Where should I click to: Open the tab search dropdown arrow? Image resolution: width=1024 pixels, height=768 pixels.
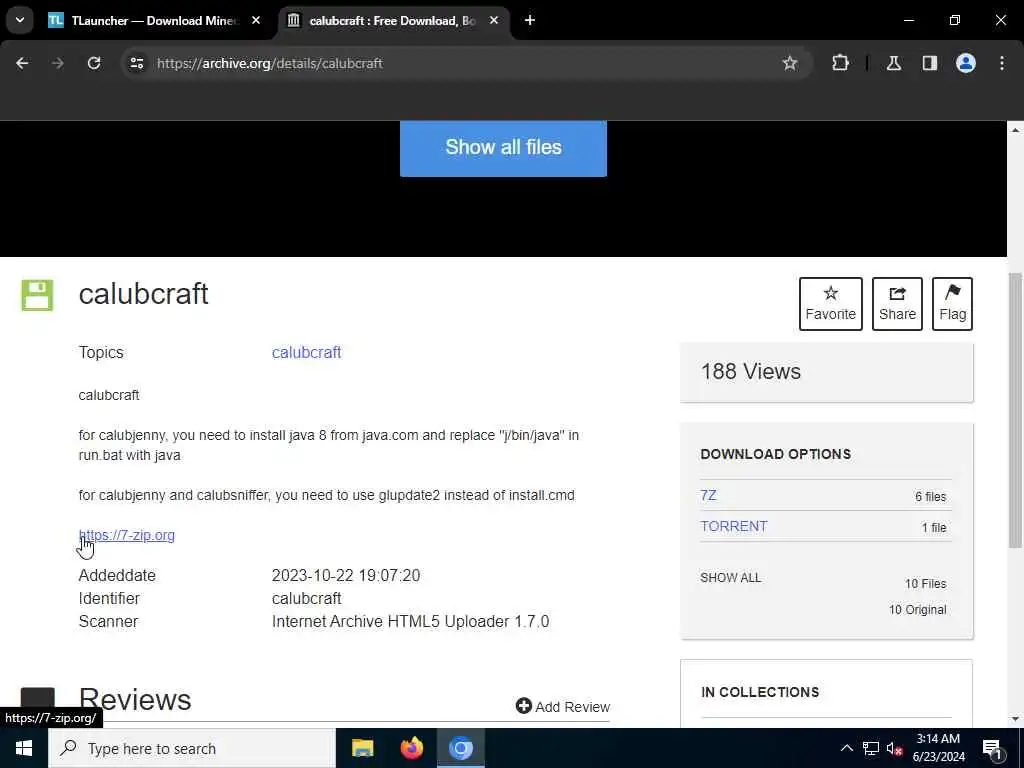(x=20, y=20)
